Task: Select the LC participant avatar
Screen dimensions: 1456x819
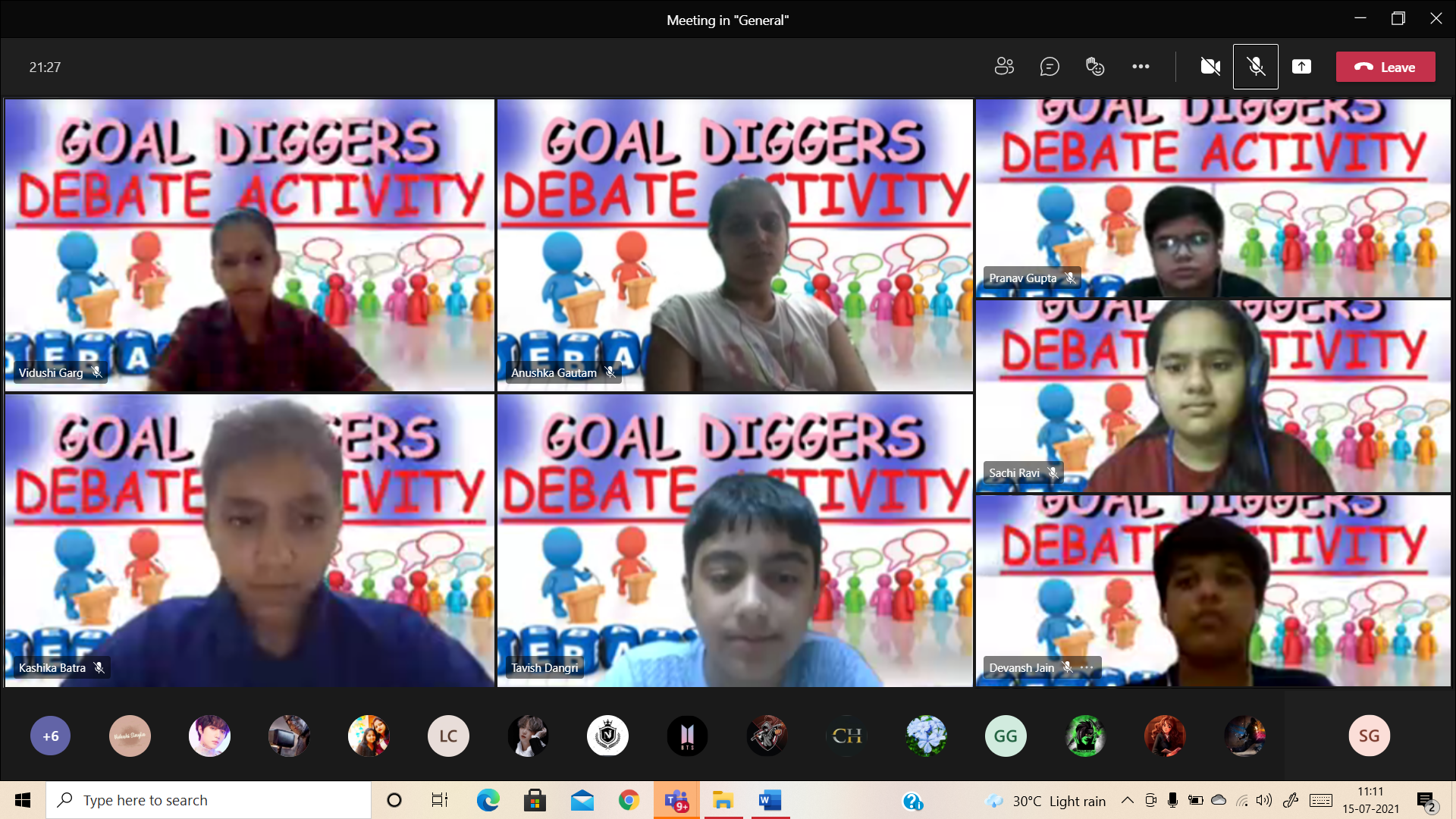Action: coord(448,736)
